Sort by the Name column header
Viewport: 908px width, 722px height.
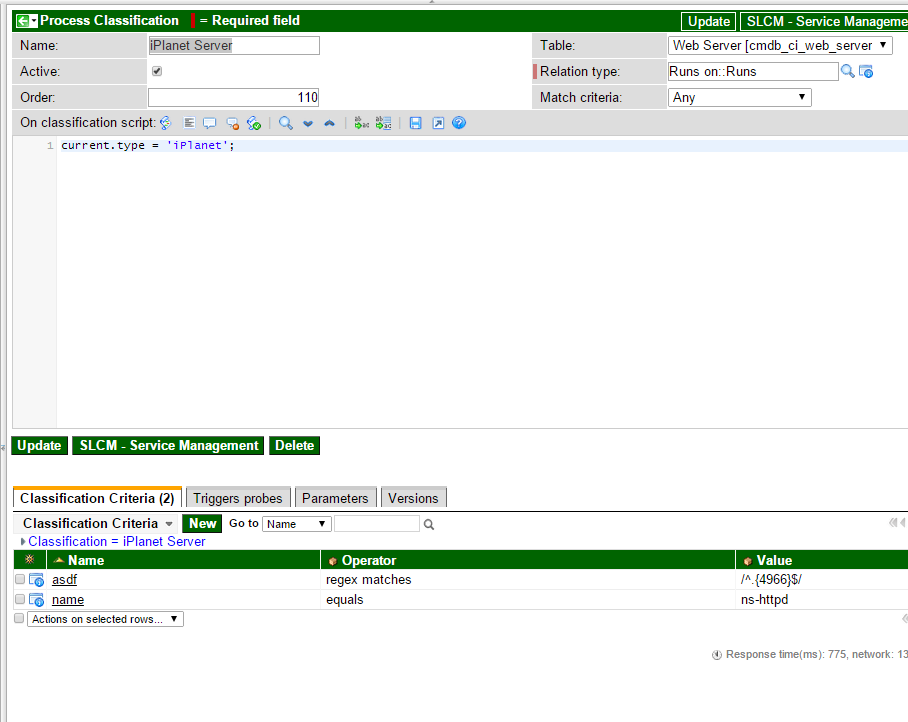tap(86, 560)
